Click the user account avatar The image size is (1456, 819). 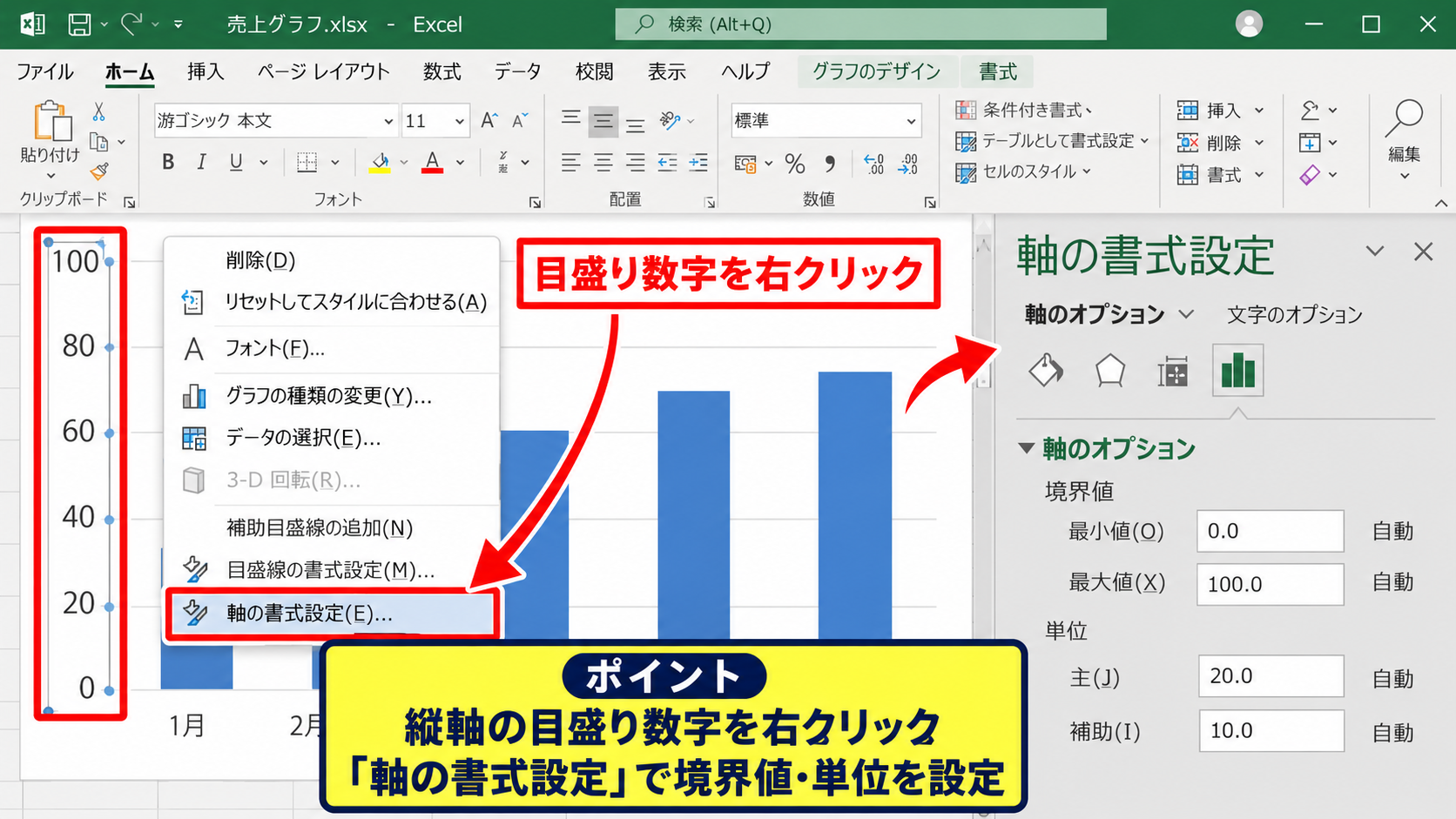(x=1249, y=24)
